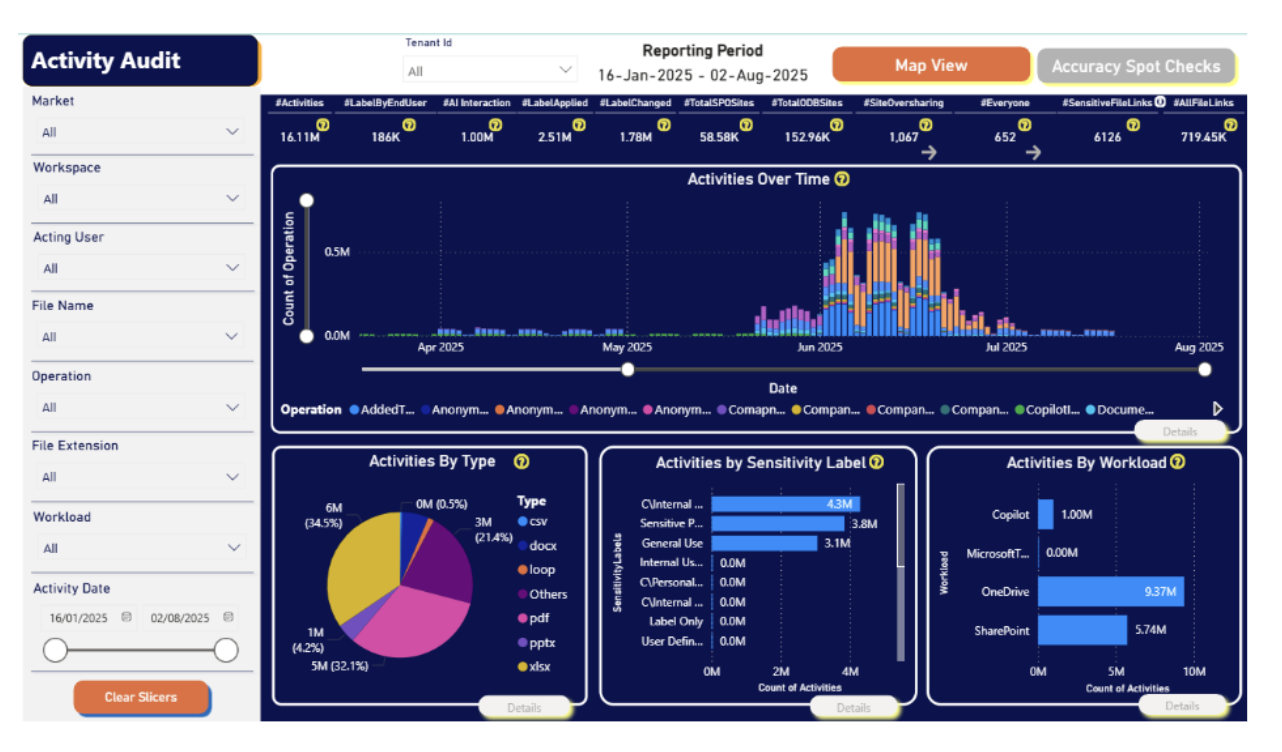This screenshot has width=1282, height=752.
Task: Open calendar picker for start date 16/01/2025
Action: [127, 617]
